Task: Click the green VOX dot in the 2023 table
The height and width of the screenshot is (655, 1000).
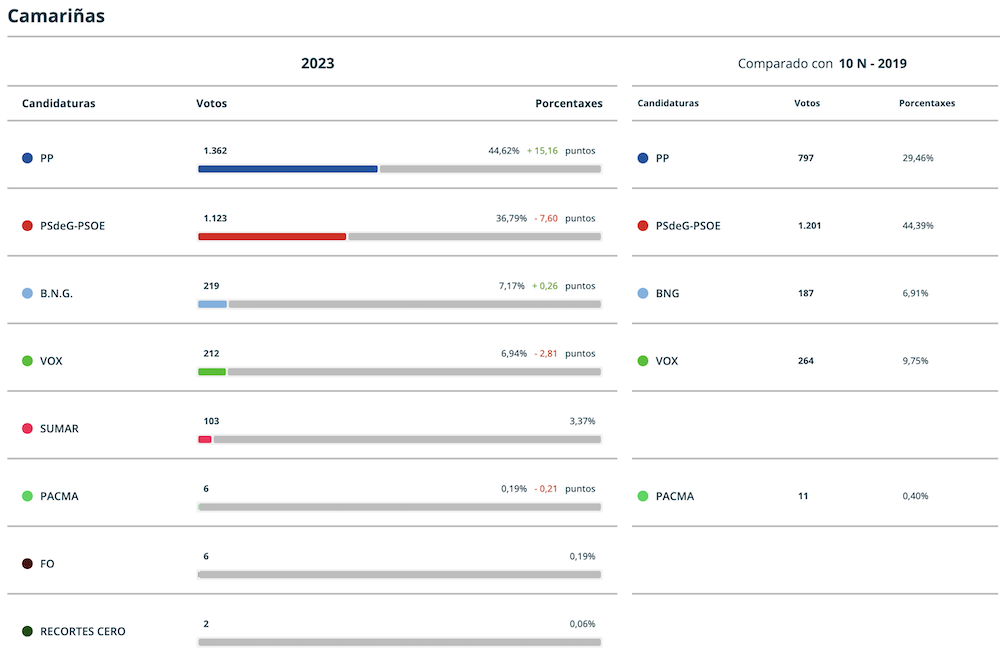Action: click(x=27, y=361)
